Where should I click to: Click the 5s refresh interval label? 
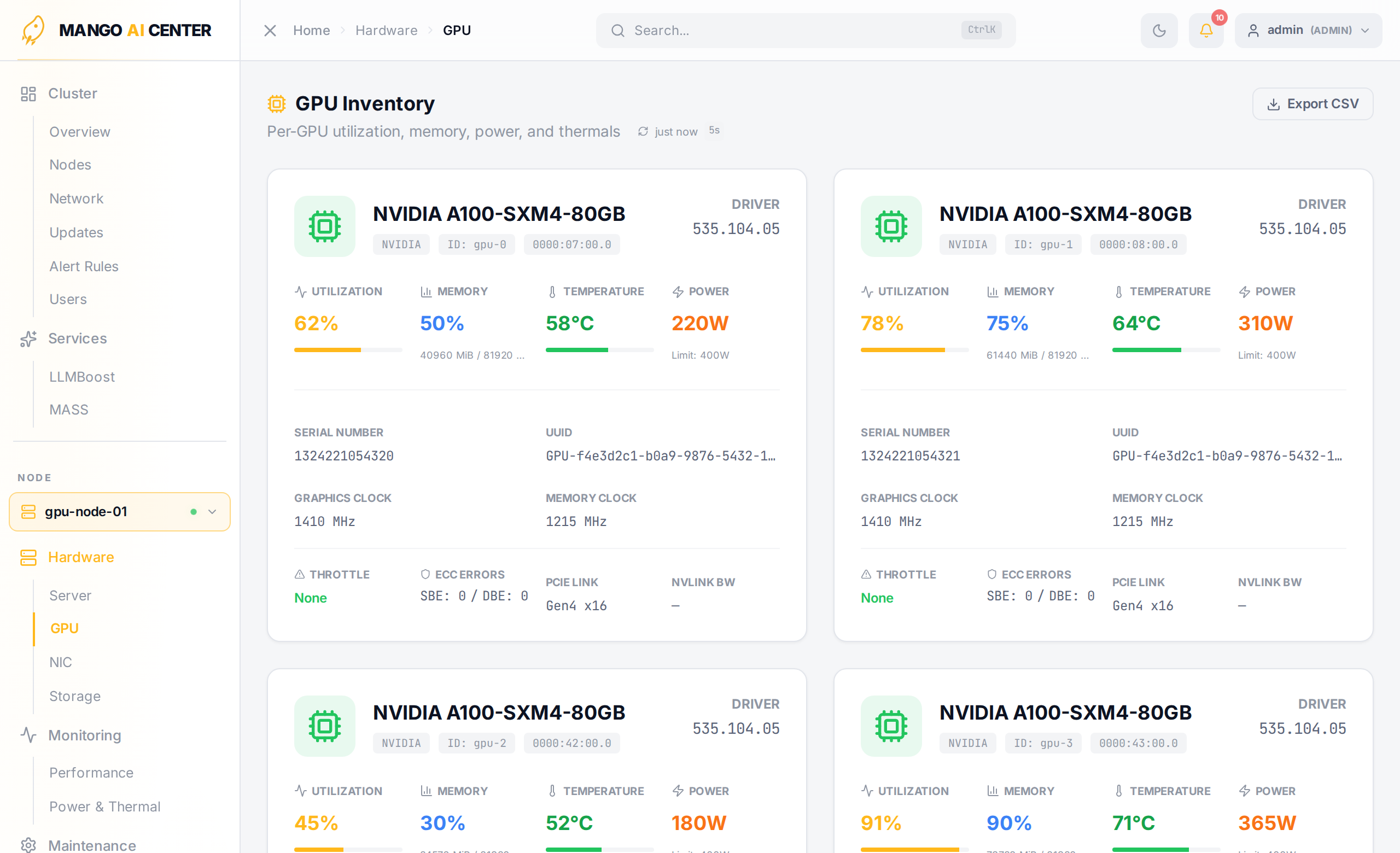(x=714, y=131)
